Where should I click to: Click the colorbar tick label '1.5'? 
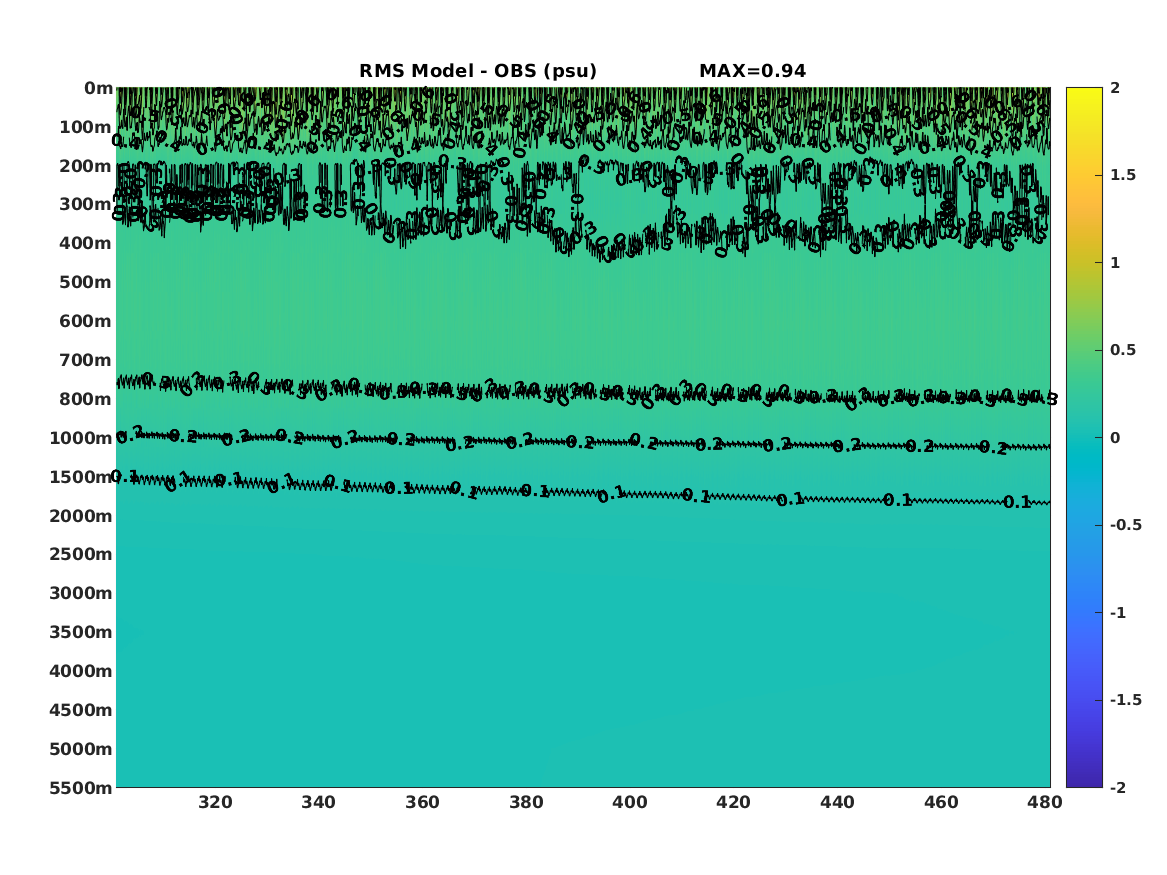[x=1123, y=175]
